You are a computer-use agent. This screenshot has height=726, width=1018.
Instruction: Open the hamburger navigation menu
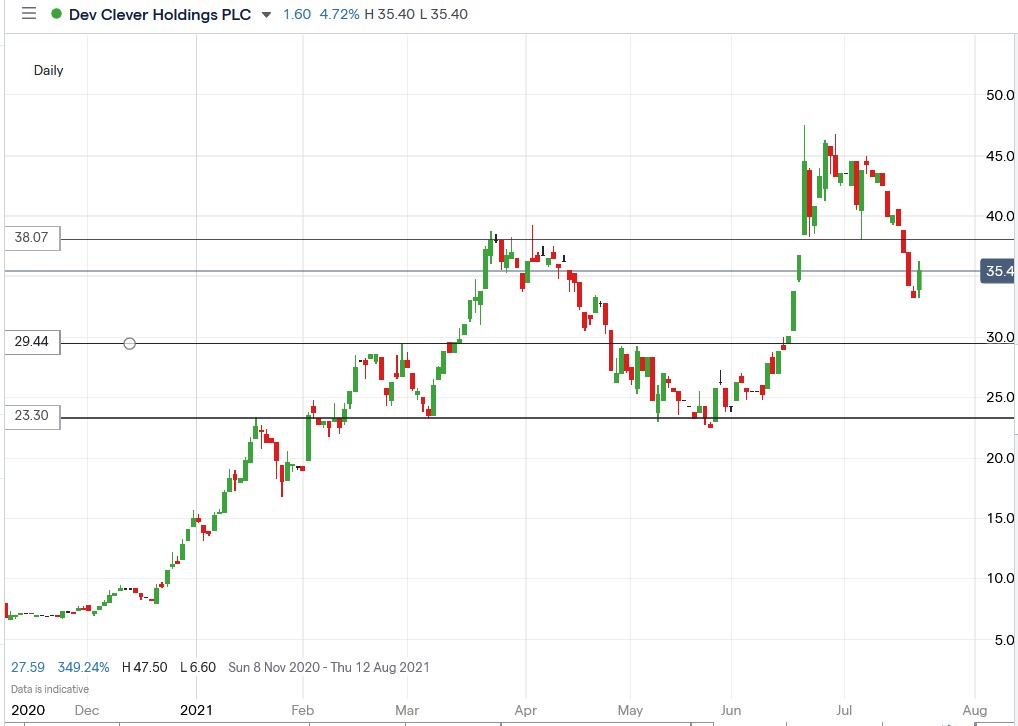[28, 14]
